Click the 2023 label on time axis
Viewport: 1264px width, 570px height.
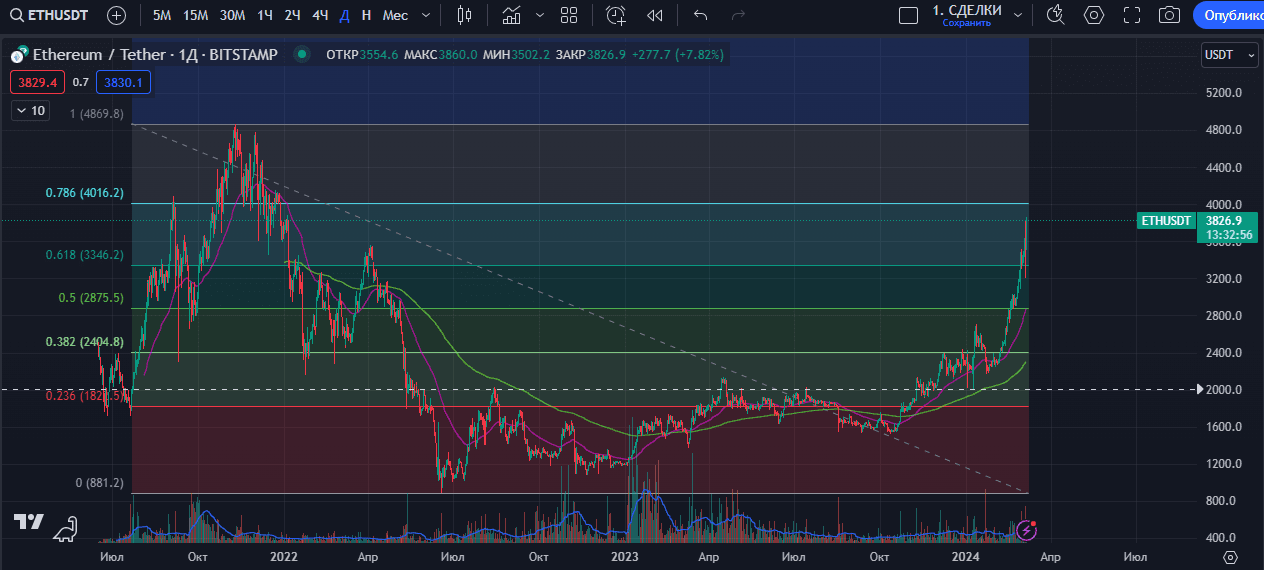pyautogui.click(x=625, y=556)
